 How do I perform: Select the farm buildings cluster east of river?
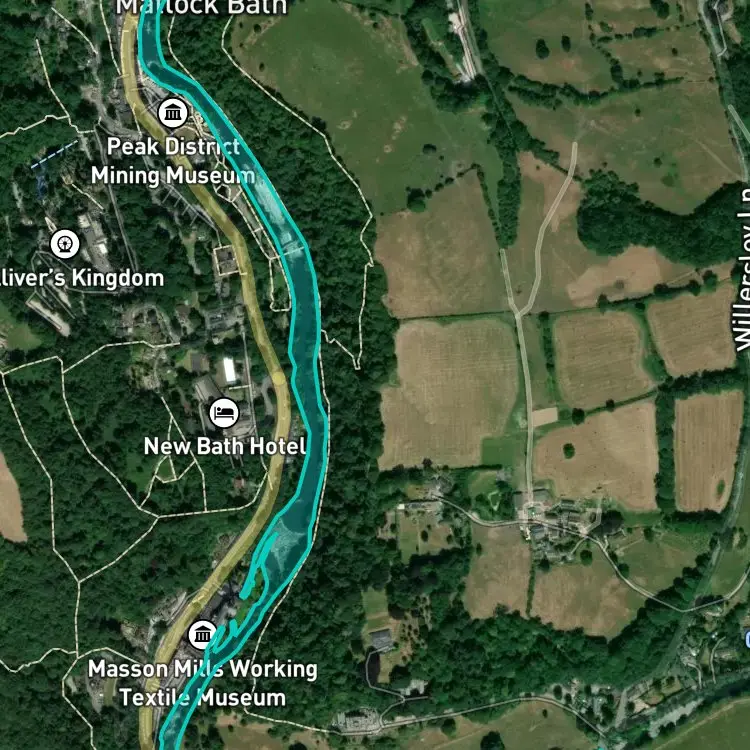pyautogui.click(x=557, y=519)
